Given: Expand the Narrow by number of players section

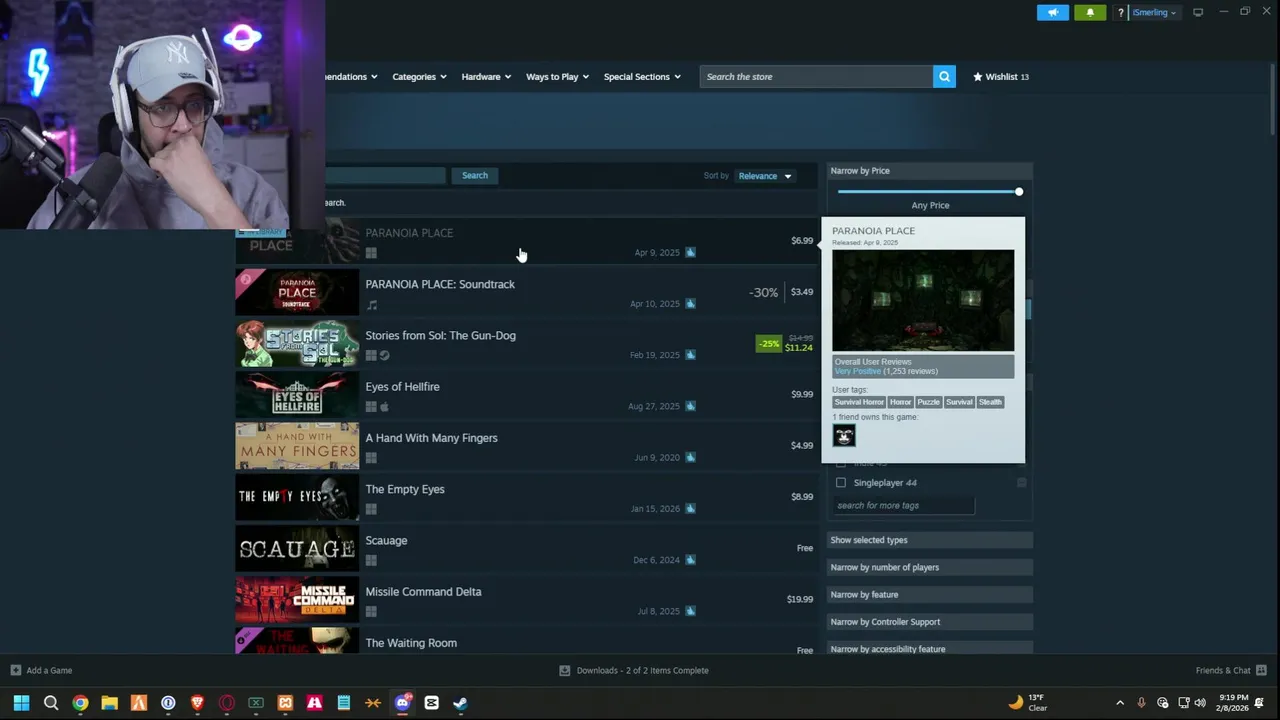Looking at the screenshot, I should [x=930, y=567].
